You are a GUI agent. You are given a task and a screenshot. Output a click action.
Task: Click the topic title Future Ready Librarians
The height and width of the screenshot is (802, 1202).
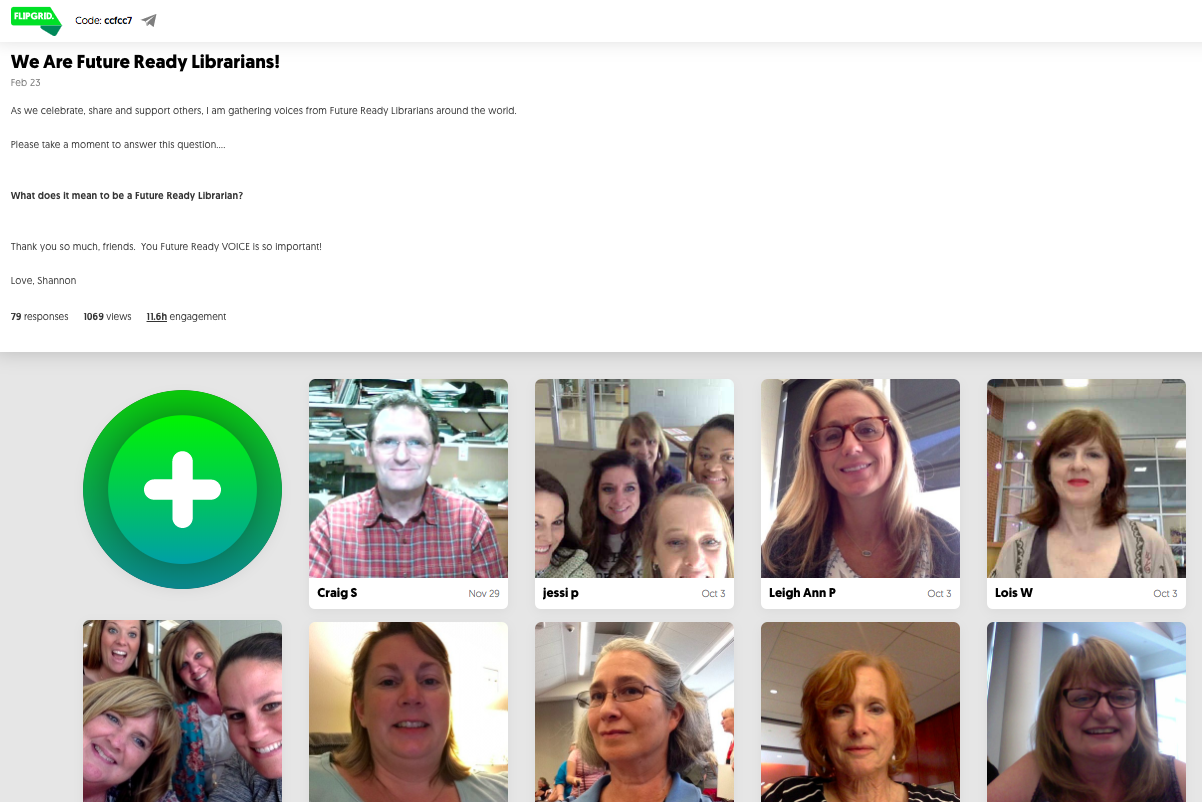pyautogui.click(x=145, y=62)
